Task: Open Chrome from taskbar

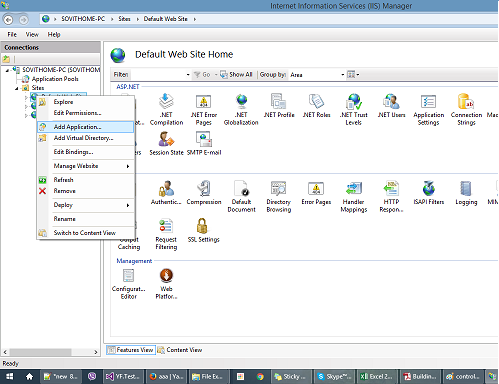Action: (x=260, y=377)
